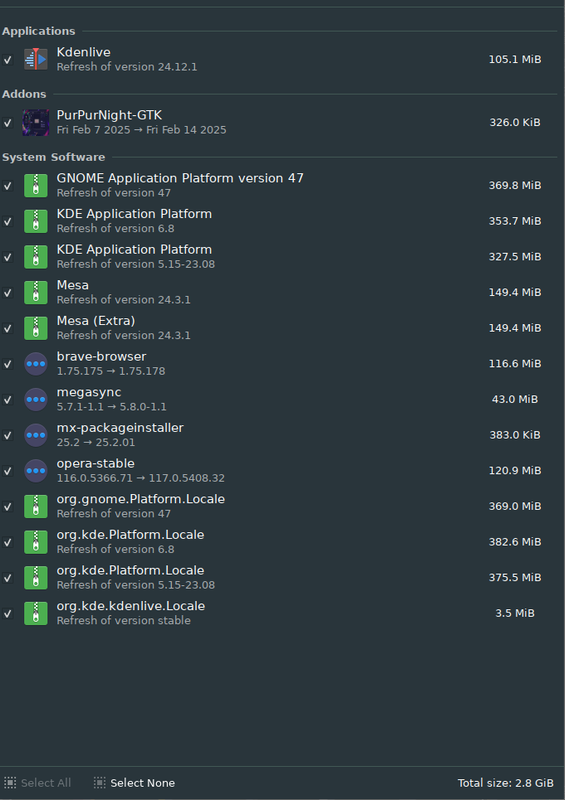The width and height of the screenshot is (565, 800).
Task: Uncheck the Kdenlive update checkbox
Action: click(x=8, y=60)
